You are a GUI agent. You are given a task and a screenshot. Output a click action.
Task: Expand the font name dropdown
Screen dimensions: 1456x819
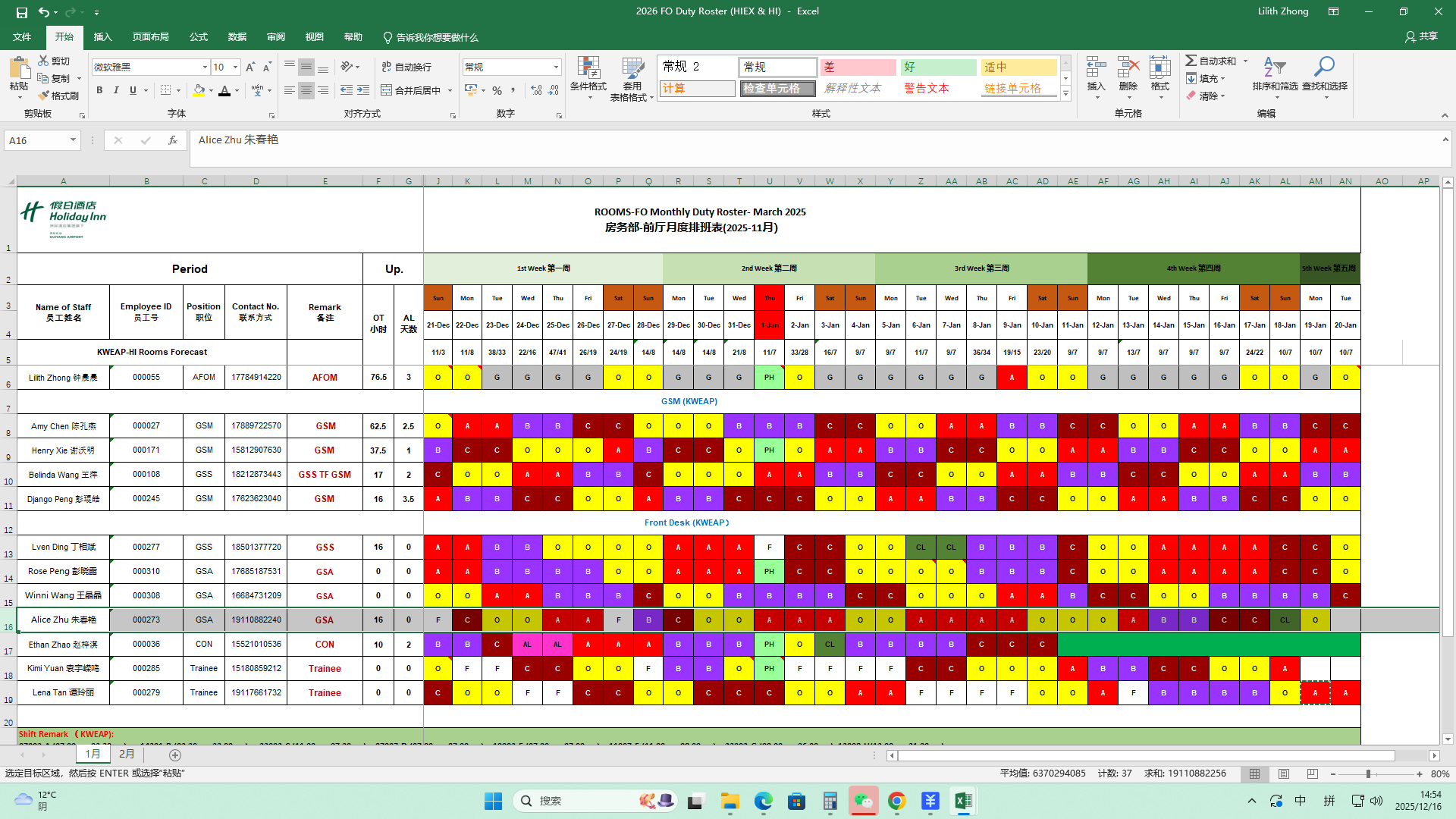coord(205,67)
